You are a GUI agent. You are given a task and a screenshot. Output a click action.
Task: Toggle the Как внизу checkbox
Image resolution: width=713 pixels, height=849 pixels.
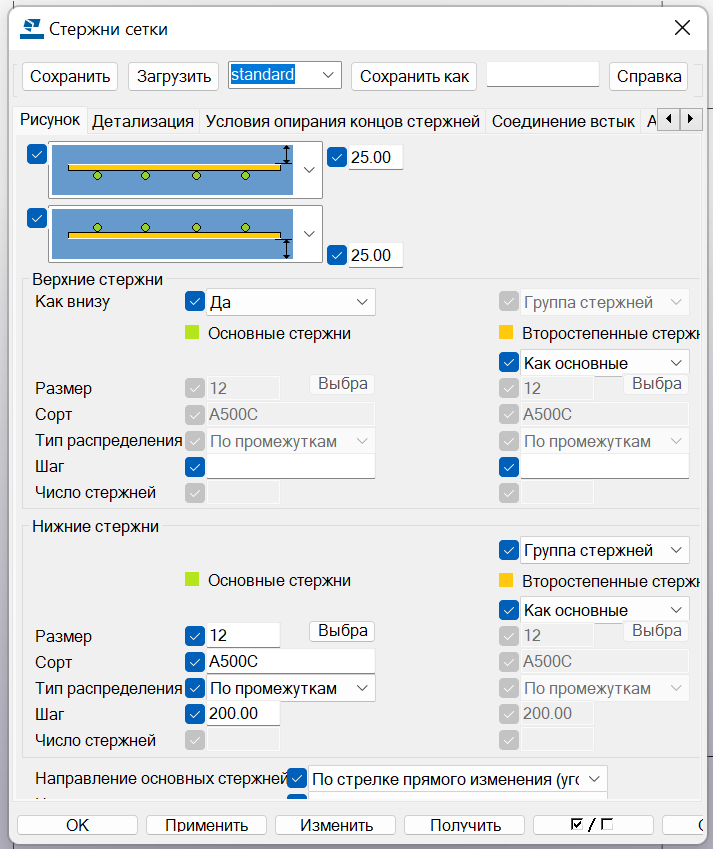(195, 301)
